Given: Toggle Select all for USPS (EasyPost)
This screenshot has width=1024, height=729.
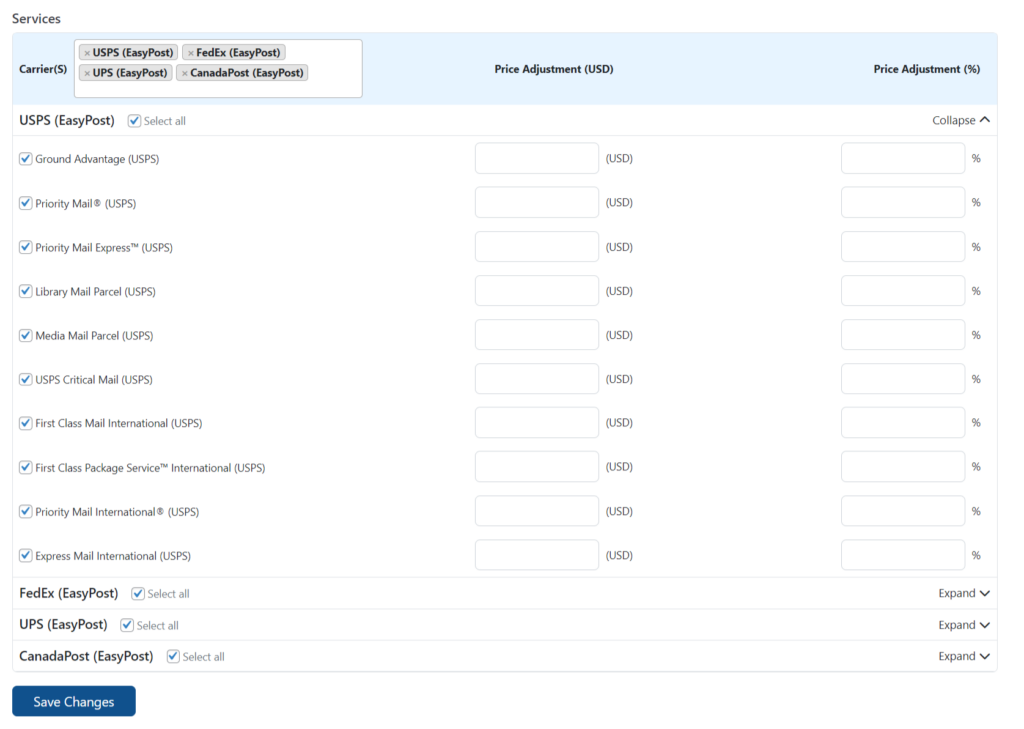Looking at the screenshot, I should click(x=135, y=121).
